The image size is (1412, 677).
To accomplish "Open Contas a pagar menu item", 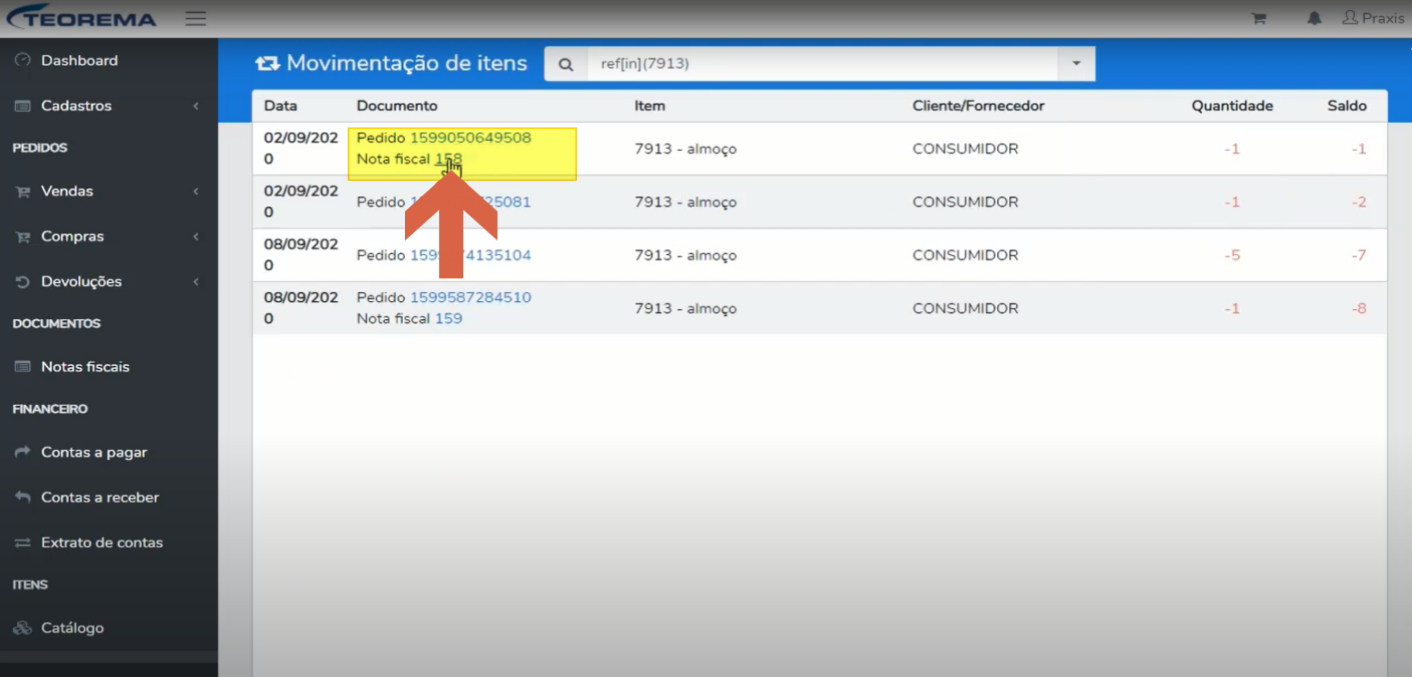I will pyautogui.click(x=94, y=453).
